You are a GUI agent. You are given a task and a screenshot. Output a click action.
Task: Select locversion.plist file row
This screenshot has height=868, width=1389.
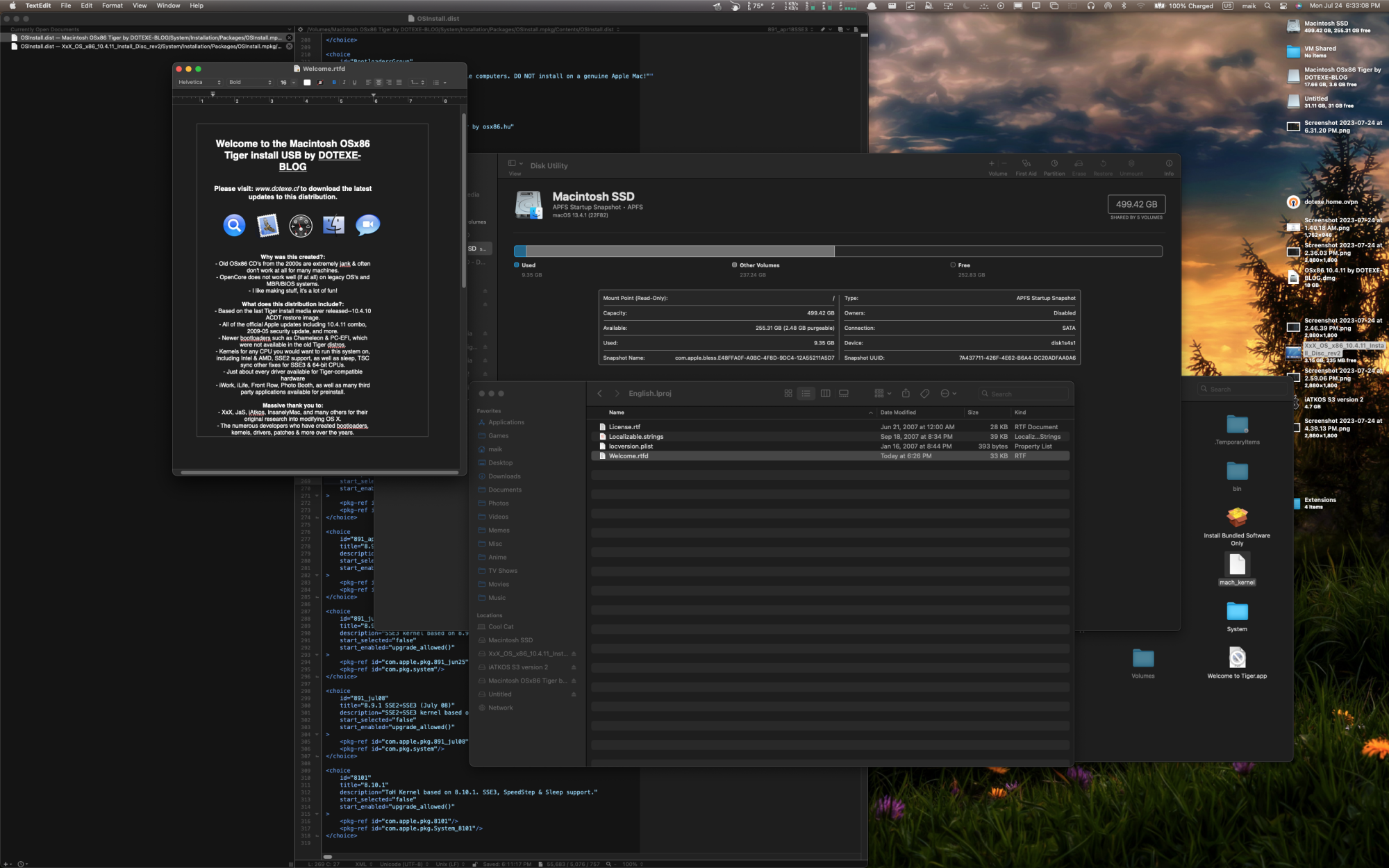(x=830, y=446)
